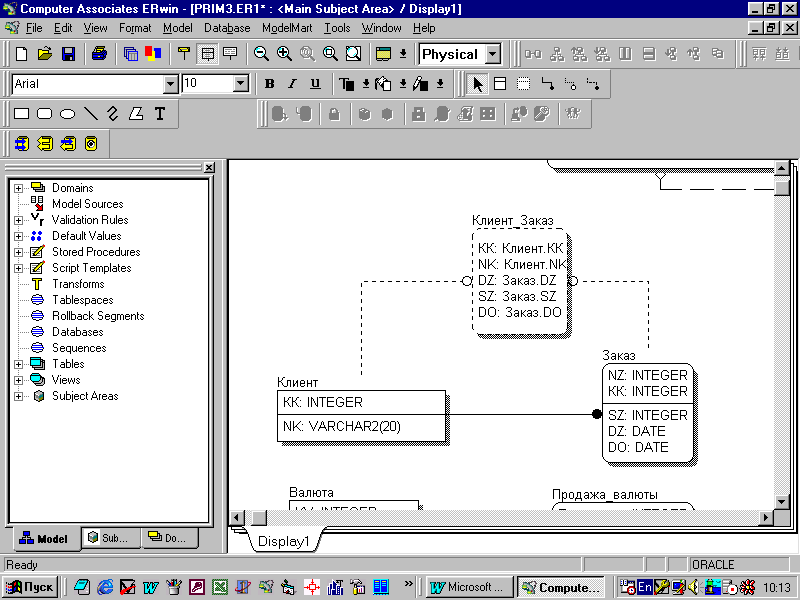This screenshot has height=600, width=800.
Task: Print the diagram using the printer icon
Action: [x=99, y=54]
